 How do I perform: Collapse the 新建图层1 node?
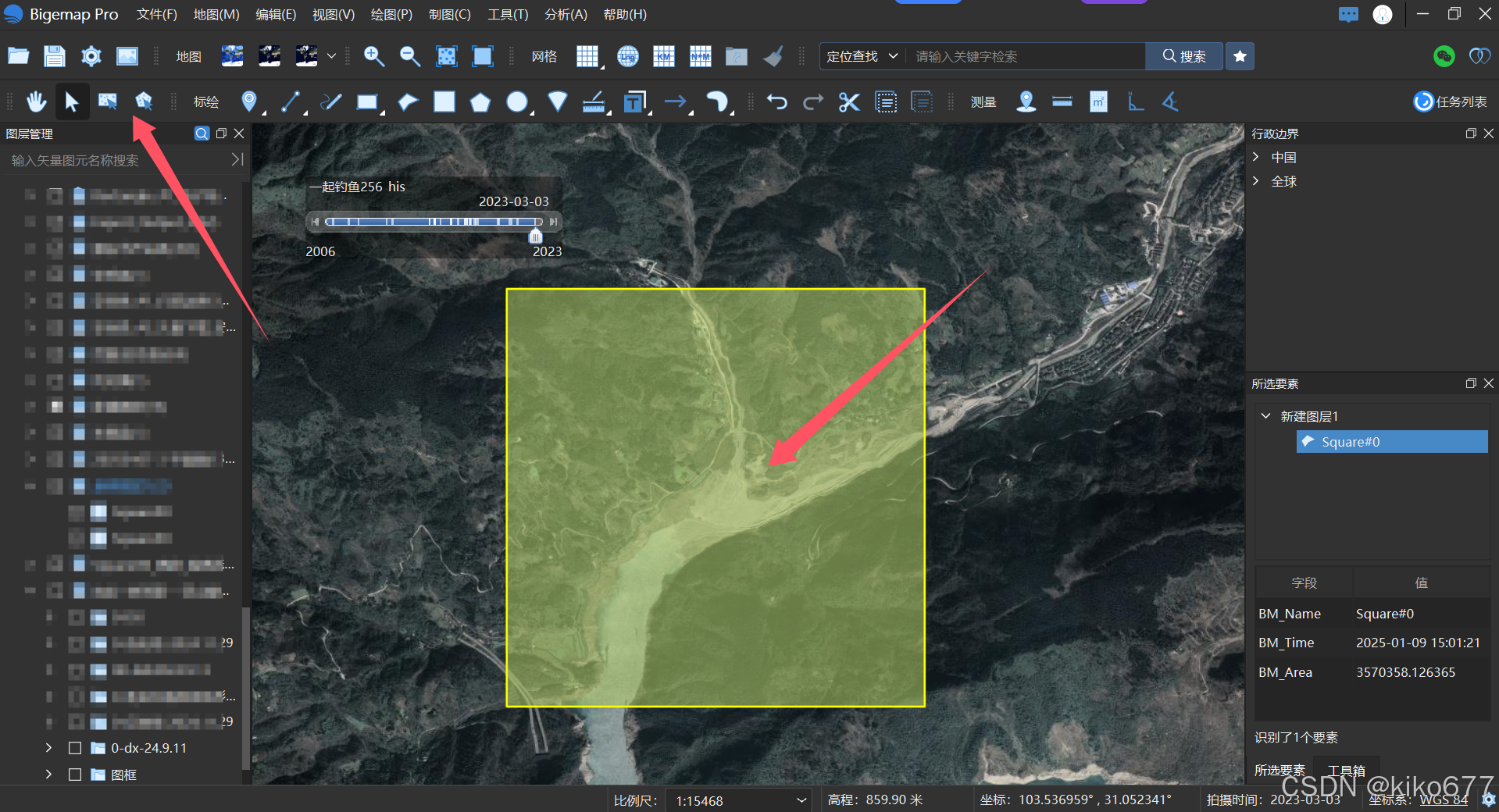pos(1266,416)
